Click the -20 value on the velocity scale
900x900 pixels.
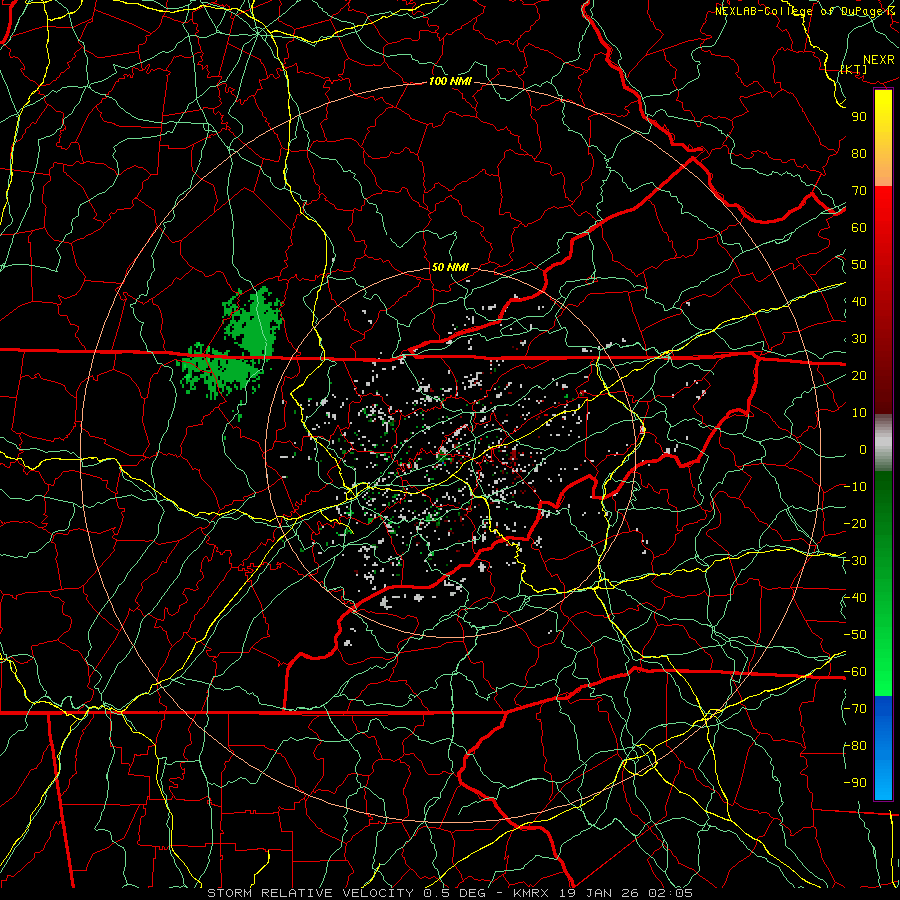[x=855, y=523]
